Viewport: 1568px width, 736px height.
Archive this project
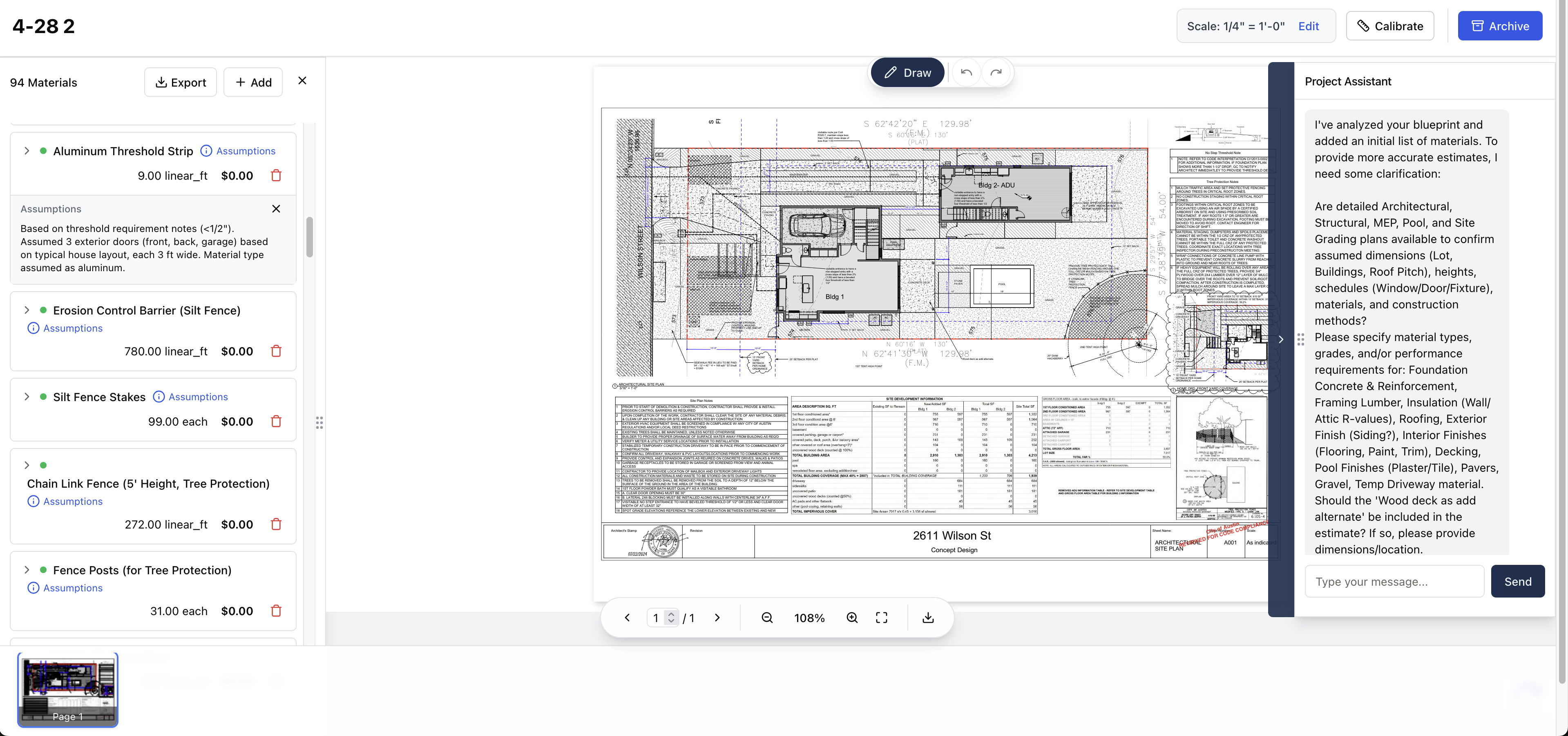tap(1501, 26)
